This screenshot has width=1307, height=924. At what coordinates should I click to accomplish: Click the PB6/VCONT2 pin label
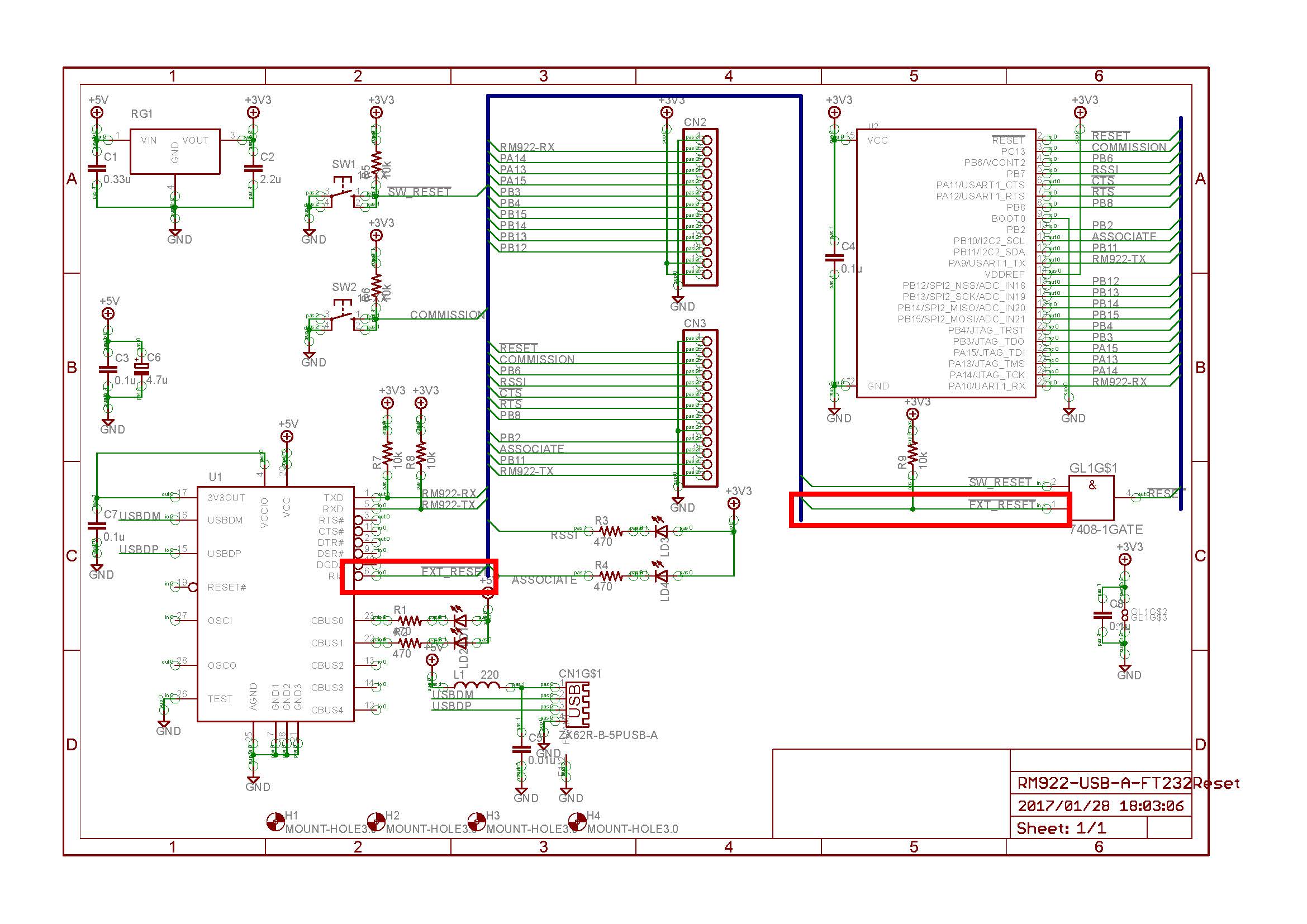[995, 163]
